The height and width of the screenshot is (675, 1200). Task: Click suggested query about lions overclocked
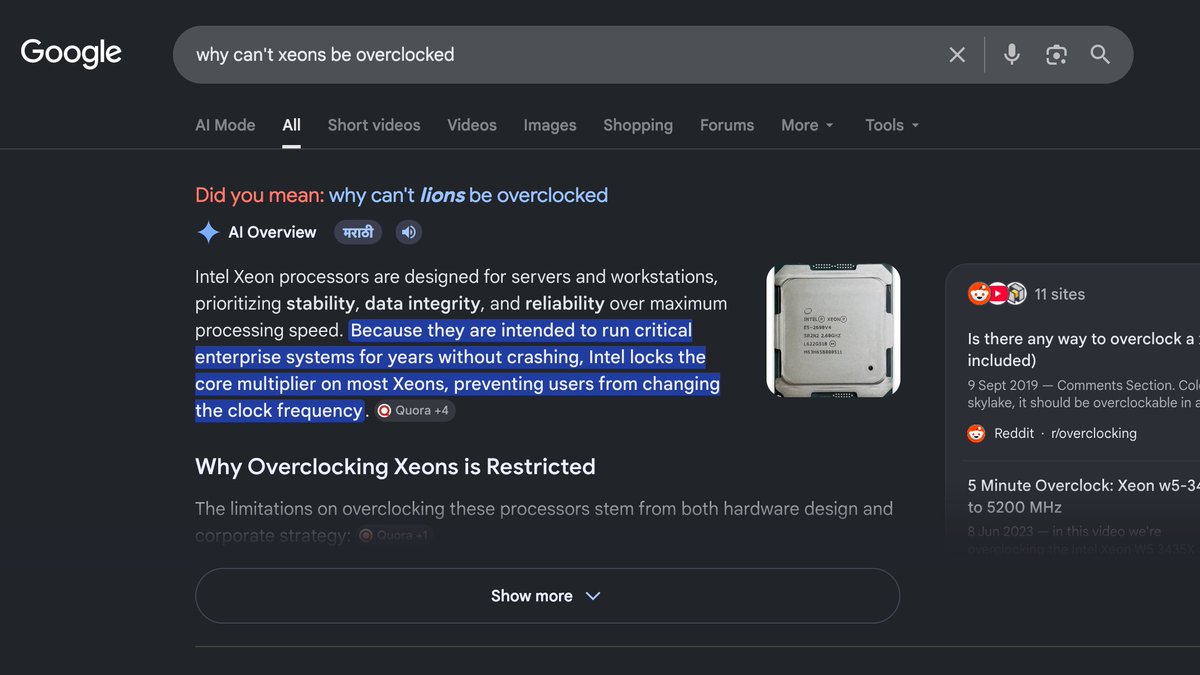[468, 195]
